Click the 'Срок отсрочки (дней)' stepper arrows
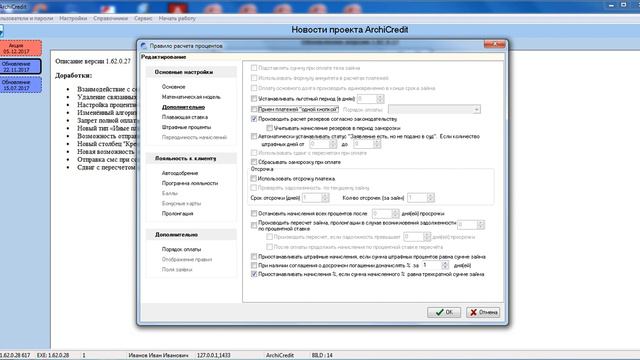The height and width of the screenshot is (360, 640). 325,198
